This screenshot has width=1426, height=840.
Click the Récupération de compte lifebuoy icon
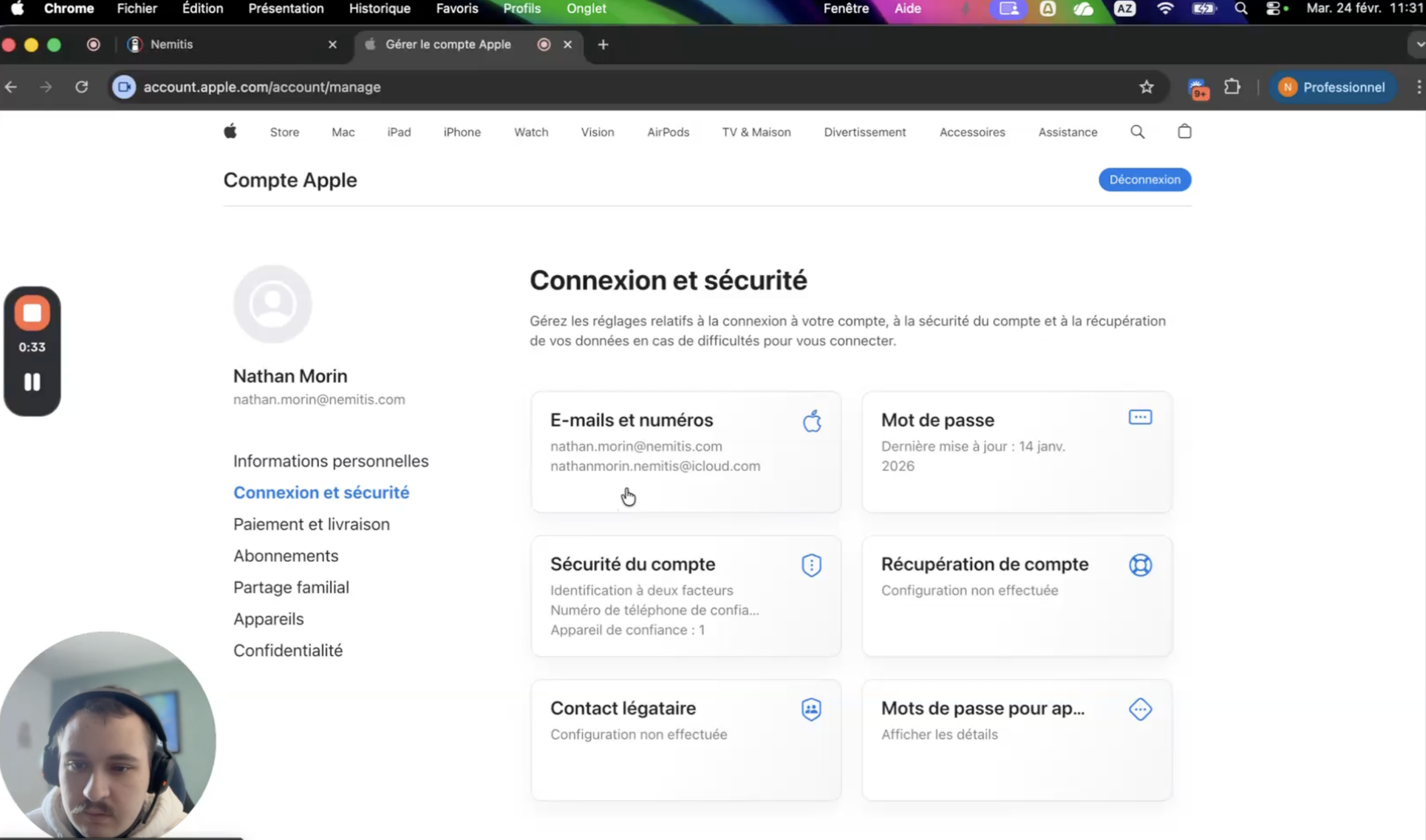click(1140, 564)
